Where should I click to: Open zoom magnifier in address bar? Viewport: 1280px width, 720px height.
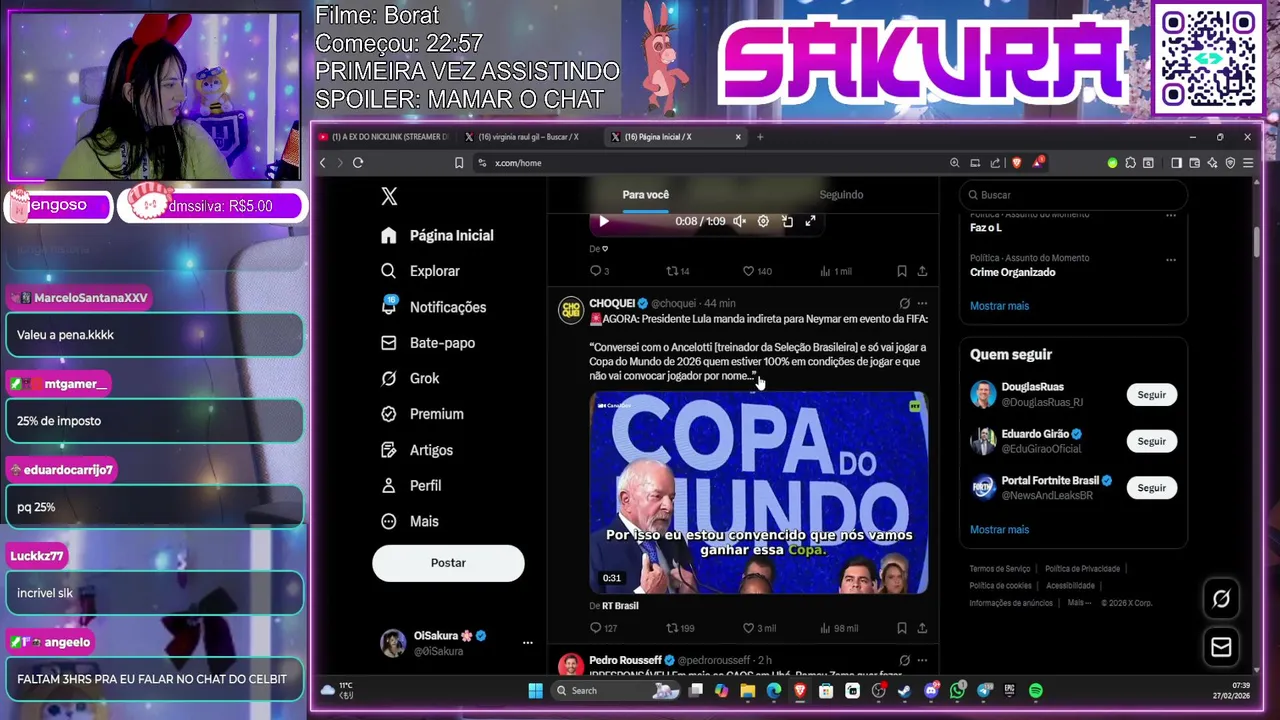(x=954, y=163)
